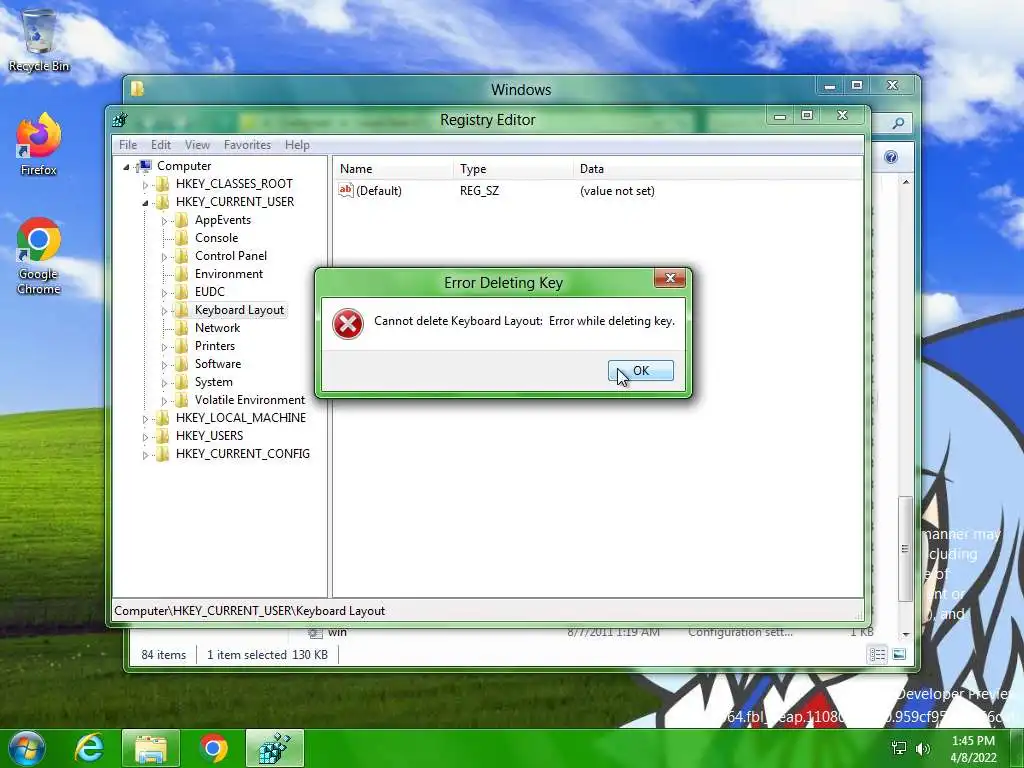Select the HKEY_LOCAL_MACHINE label
Image resolution: width=1024 pixels, height=768 pixels.
click(x=240, y=418)
